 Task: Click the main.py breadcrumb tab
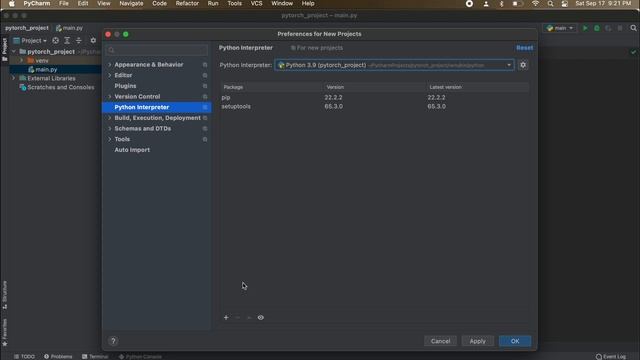pyautogui.click(x=69, y=28)
